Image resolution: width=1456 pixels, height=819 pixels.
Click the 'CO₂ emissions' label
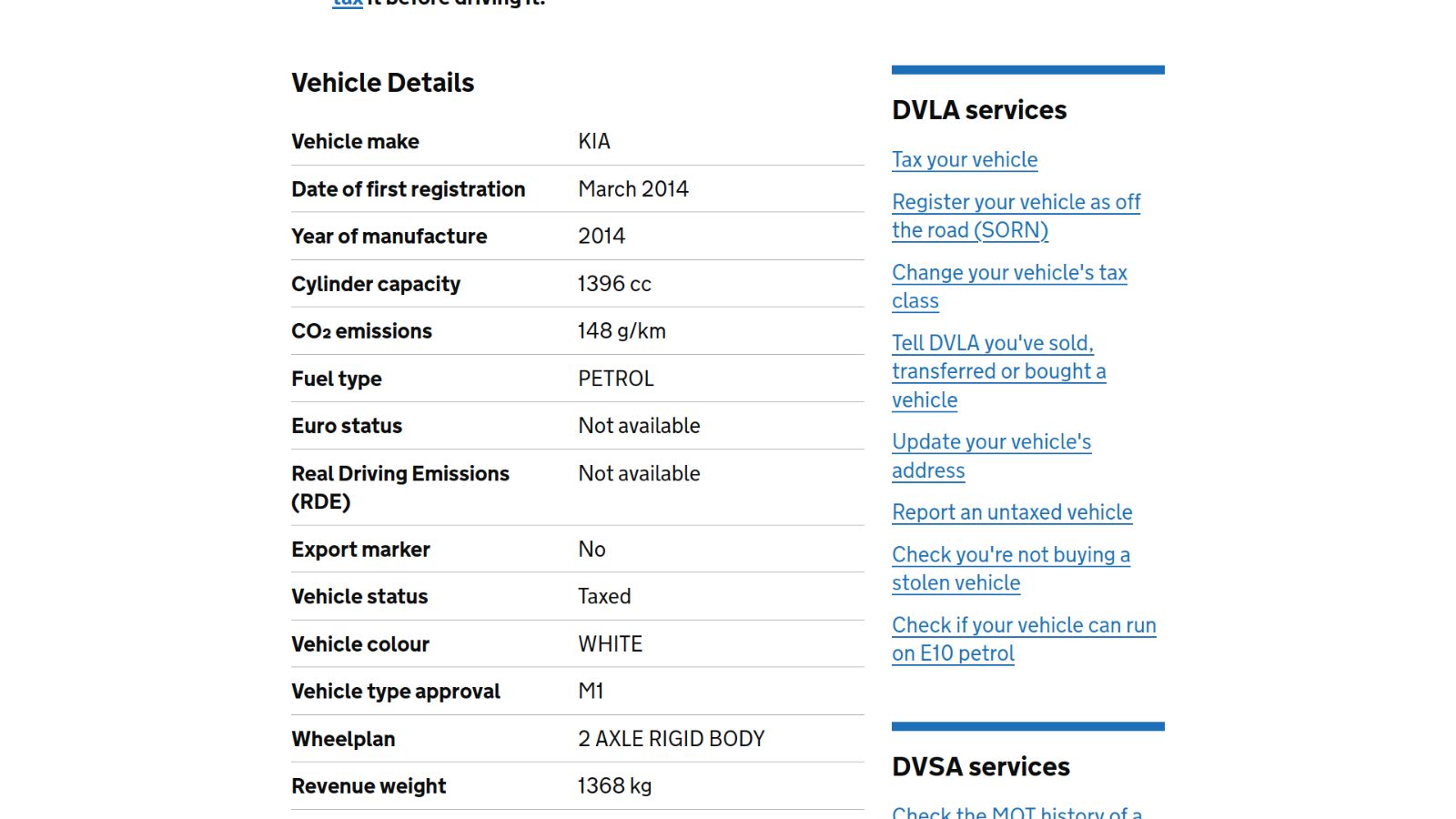click(361, 331)
